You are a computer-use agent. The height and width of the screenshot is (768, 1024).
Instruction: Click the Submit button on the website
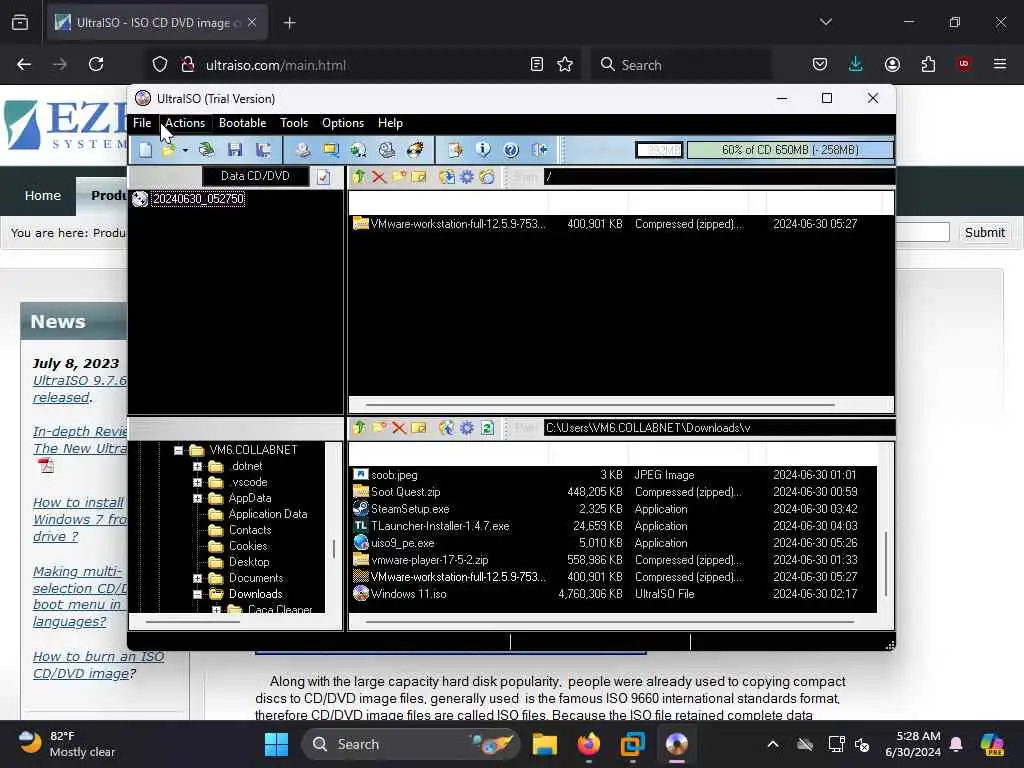(984, 232)
